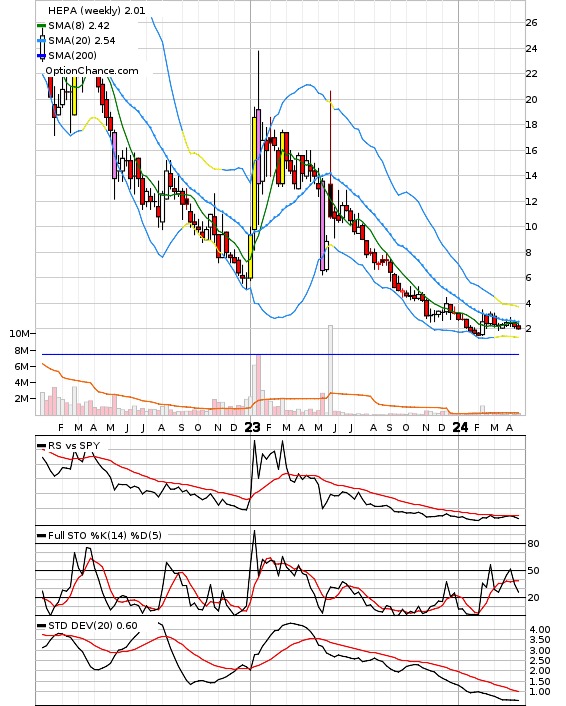The image size is (566, 706).
Task: Click the light blue SMA(20) legend marker
Action: pos(41,41)
